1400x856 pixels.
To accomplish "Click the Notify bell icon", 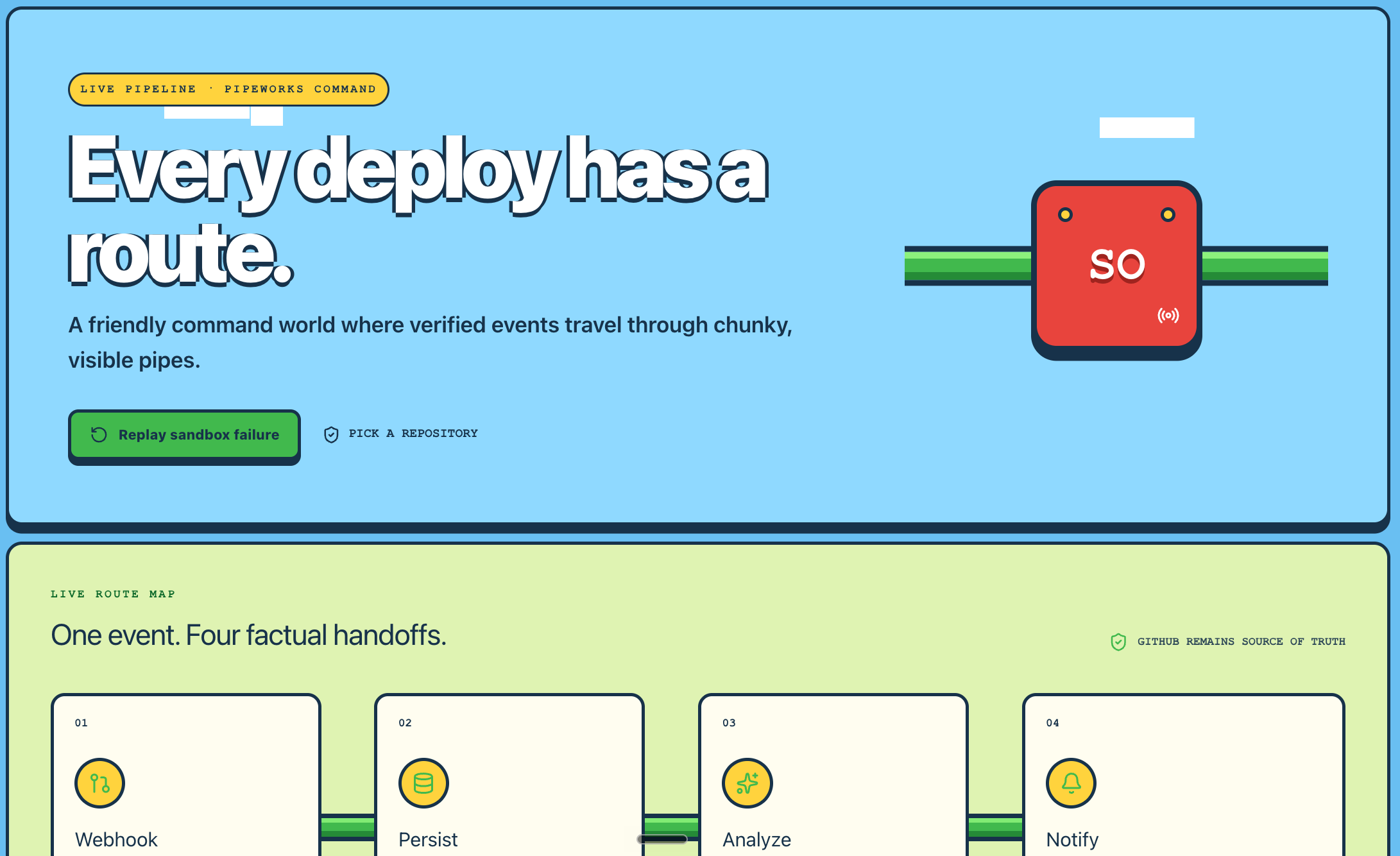I will coord(1071,783).
